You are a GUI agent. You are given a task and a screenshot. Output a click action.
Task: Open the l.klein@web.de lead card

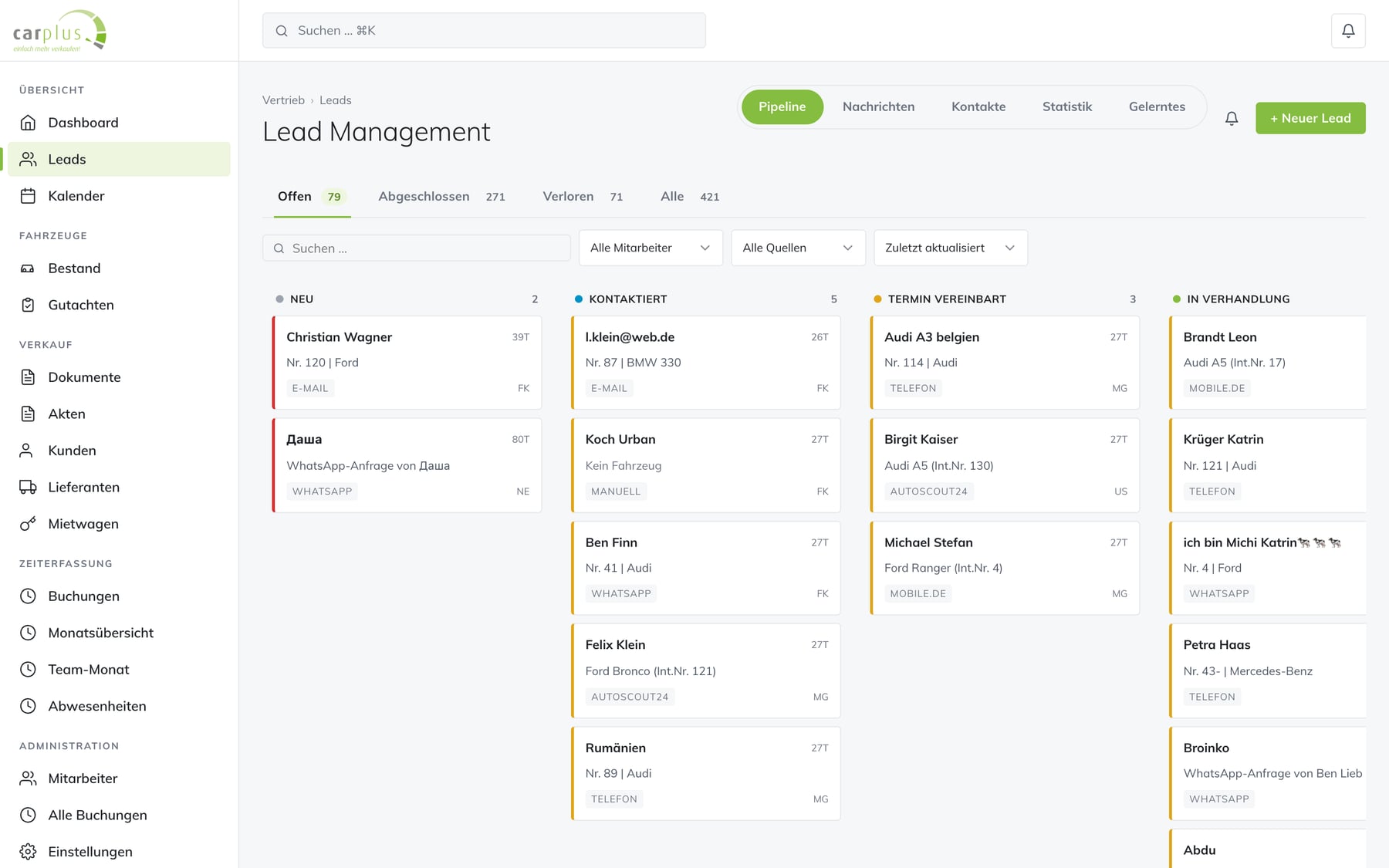coord(706,363)
